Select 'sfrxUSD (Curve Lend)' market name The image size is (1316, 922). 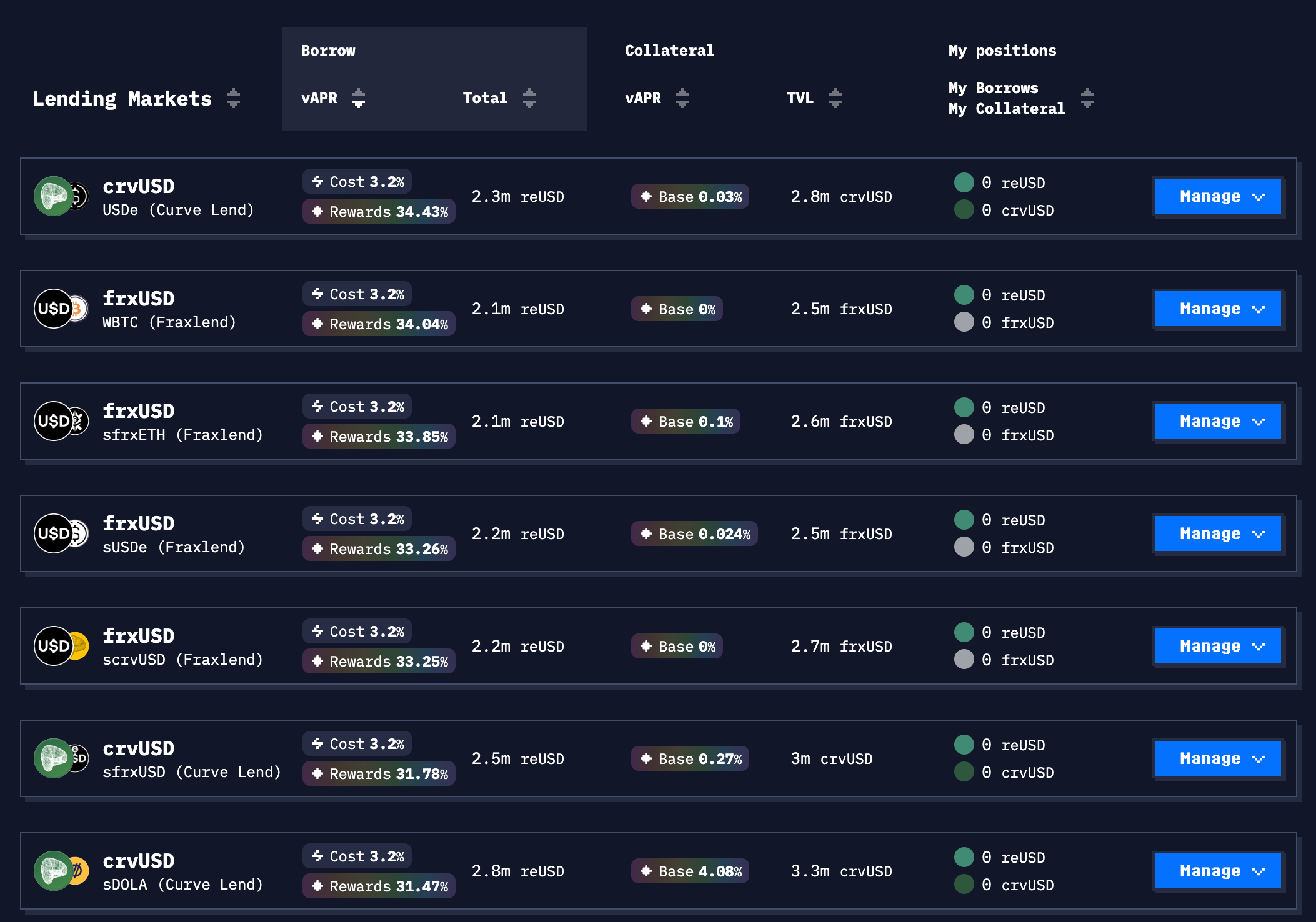pyautogui.click(x=192, y=772)
